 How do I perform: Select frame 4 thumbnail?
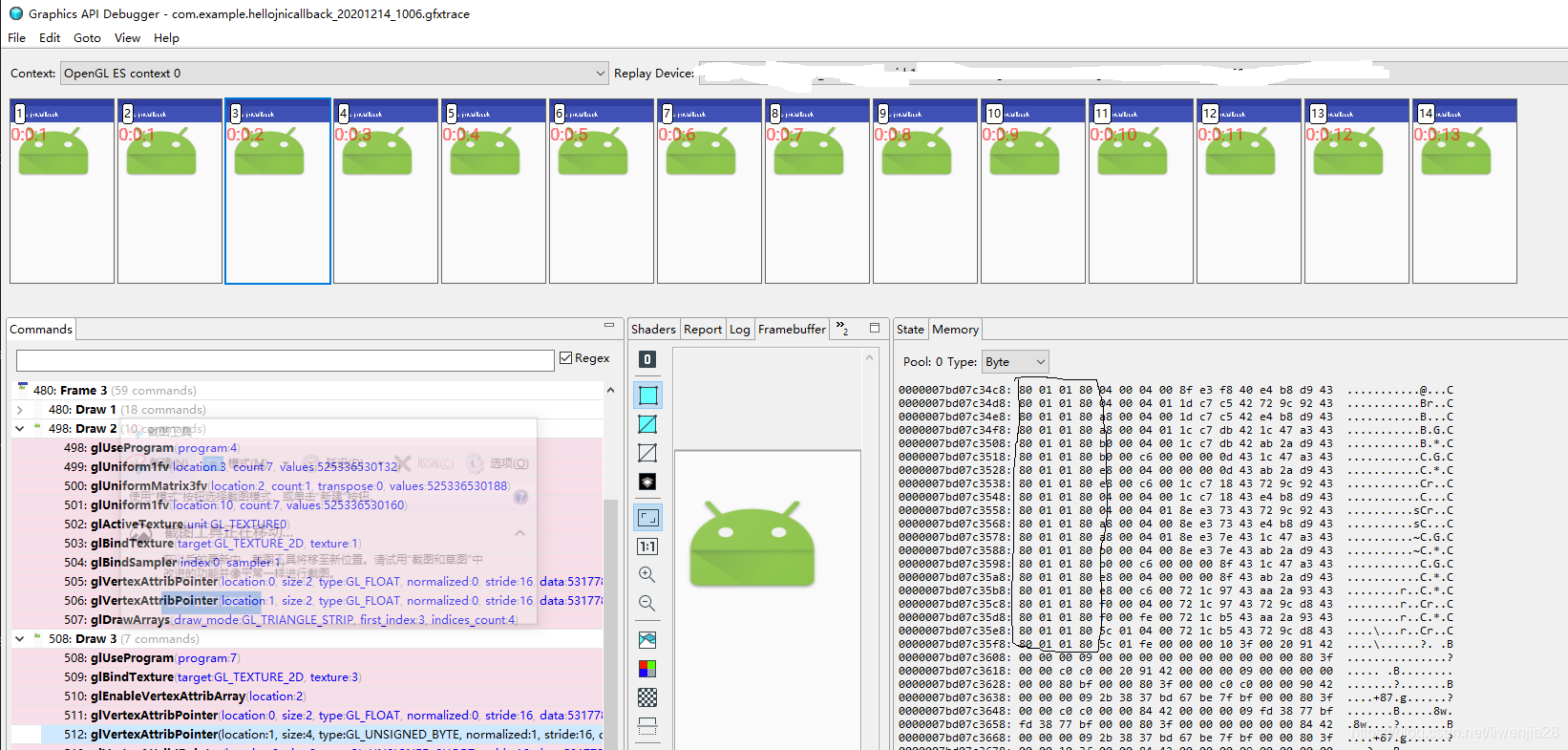pos(386,191)
